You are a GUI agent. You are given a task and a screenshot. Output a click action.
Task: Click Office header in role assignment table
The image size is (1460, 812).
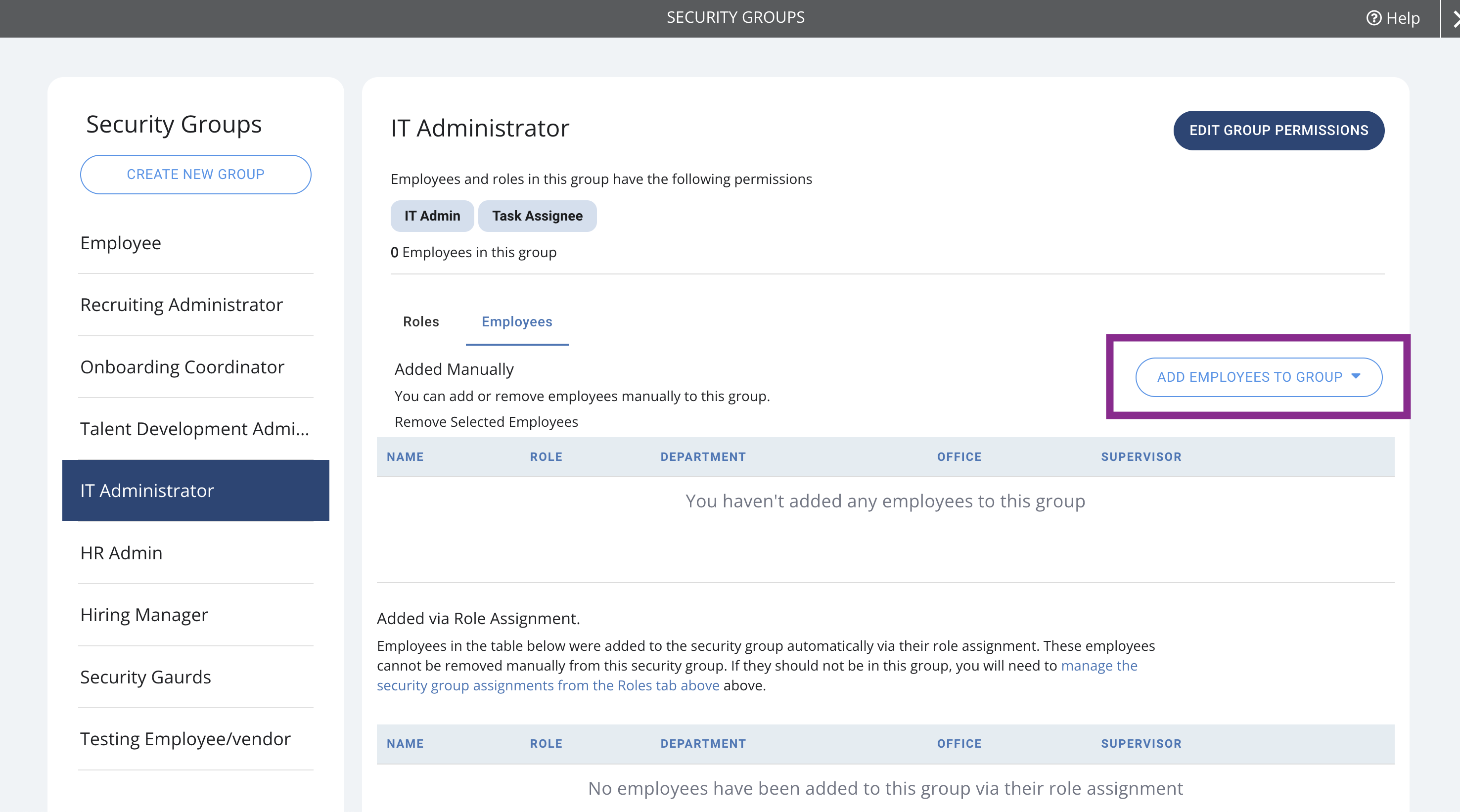(959, 744)
